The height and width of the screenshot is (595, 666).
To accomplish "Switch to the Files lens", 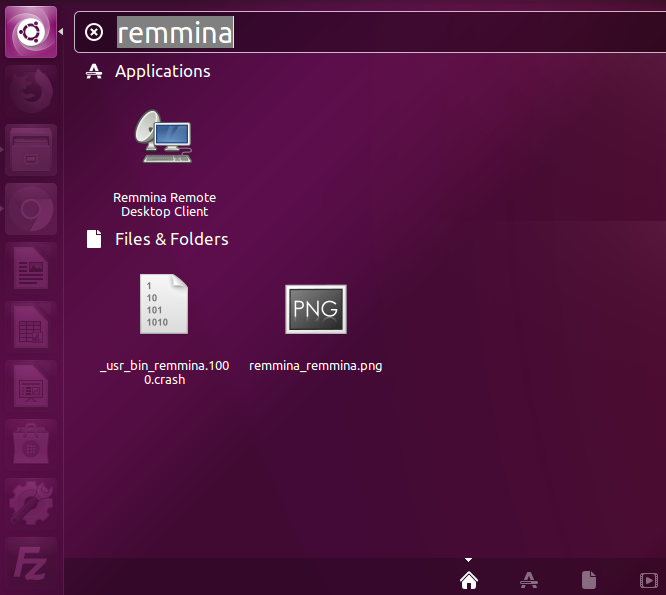I will tap(589, 580).
